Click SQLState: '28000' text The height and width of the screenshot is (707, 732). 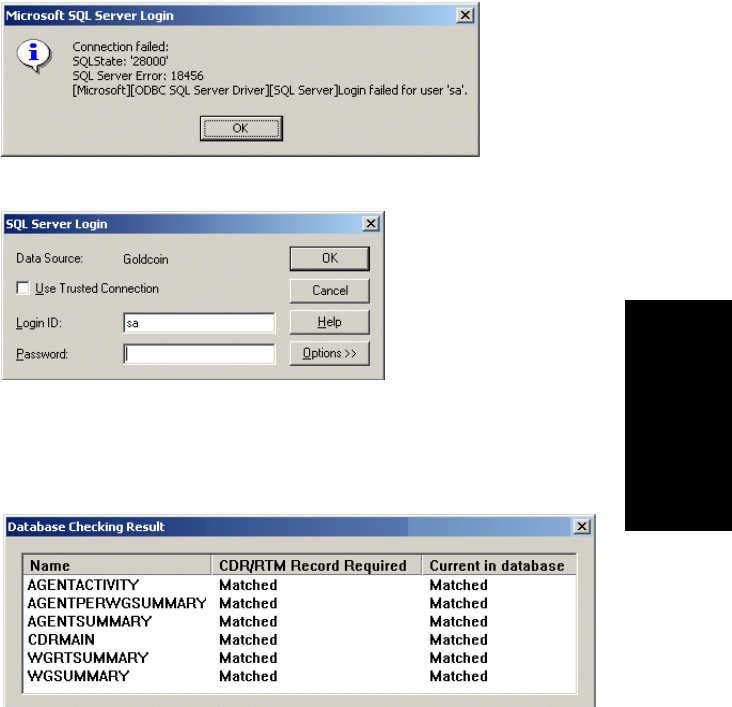click(120, 61)
